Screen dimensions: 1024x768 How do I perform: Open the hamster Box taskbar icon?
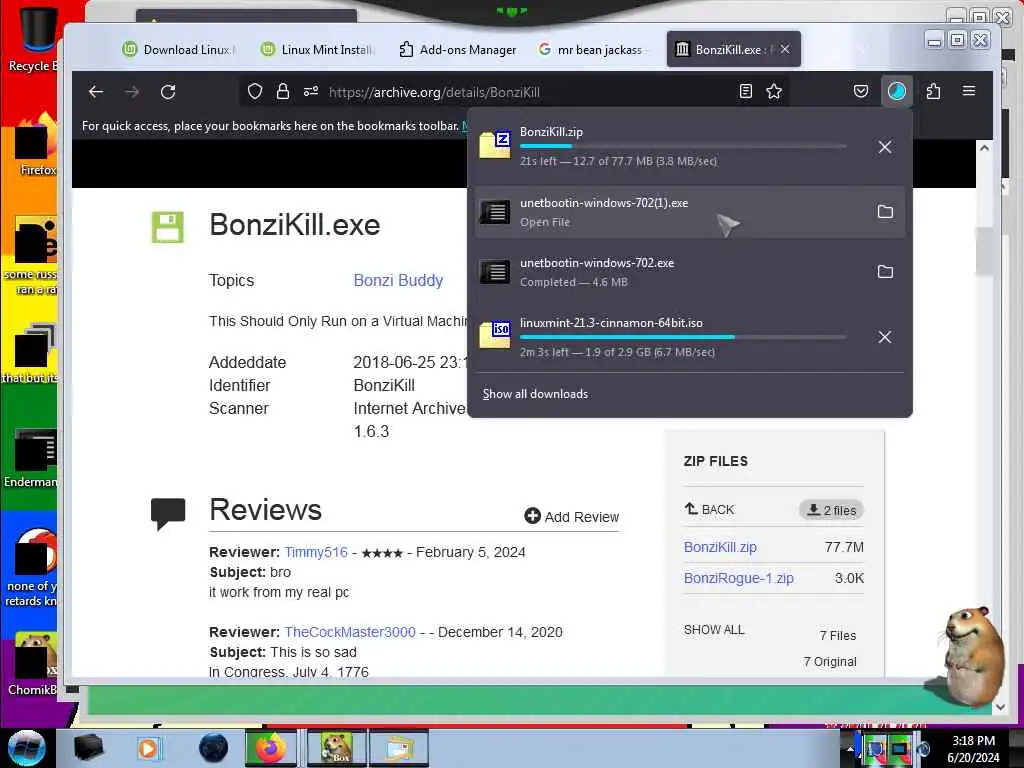(x=335, y=748)
